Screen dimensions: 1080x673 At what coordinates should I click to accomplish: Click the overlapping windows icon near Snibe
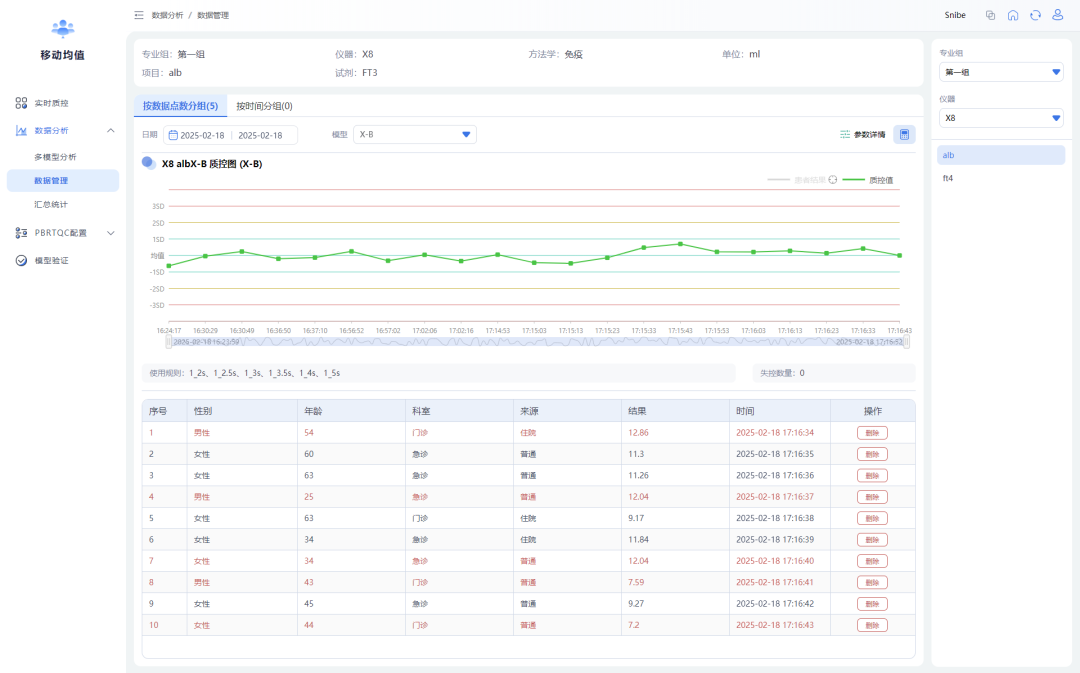[990, 15]
